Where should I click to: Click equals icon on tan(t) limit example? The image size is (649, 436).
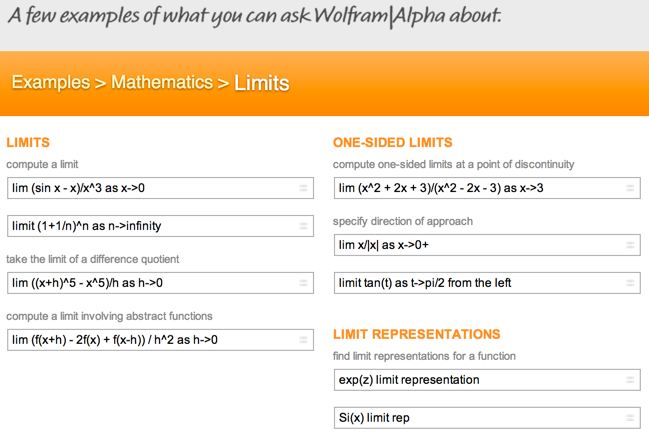[x=630, y=283]
